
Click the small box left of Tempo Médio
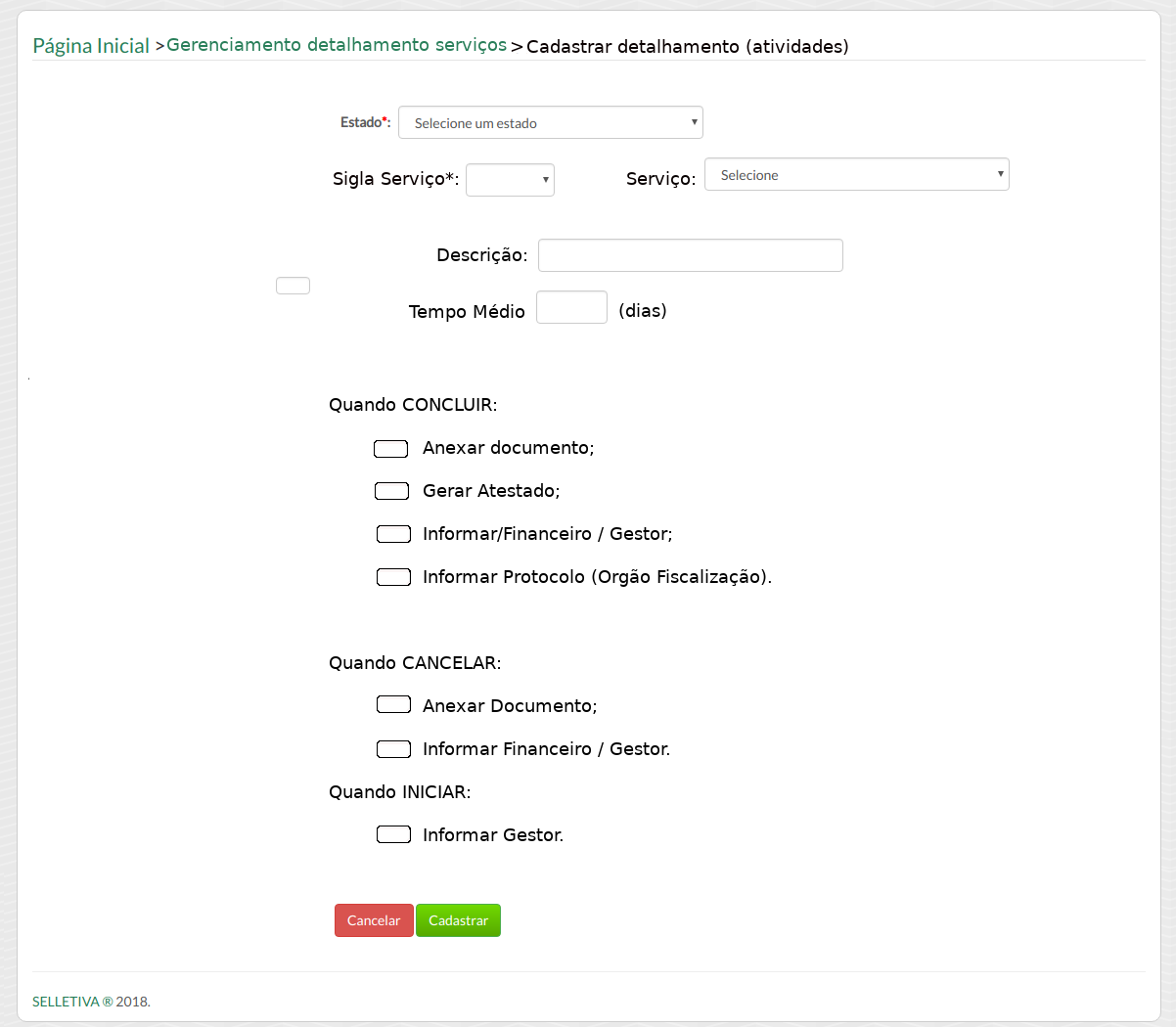[x=293, y=286]
